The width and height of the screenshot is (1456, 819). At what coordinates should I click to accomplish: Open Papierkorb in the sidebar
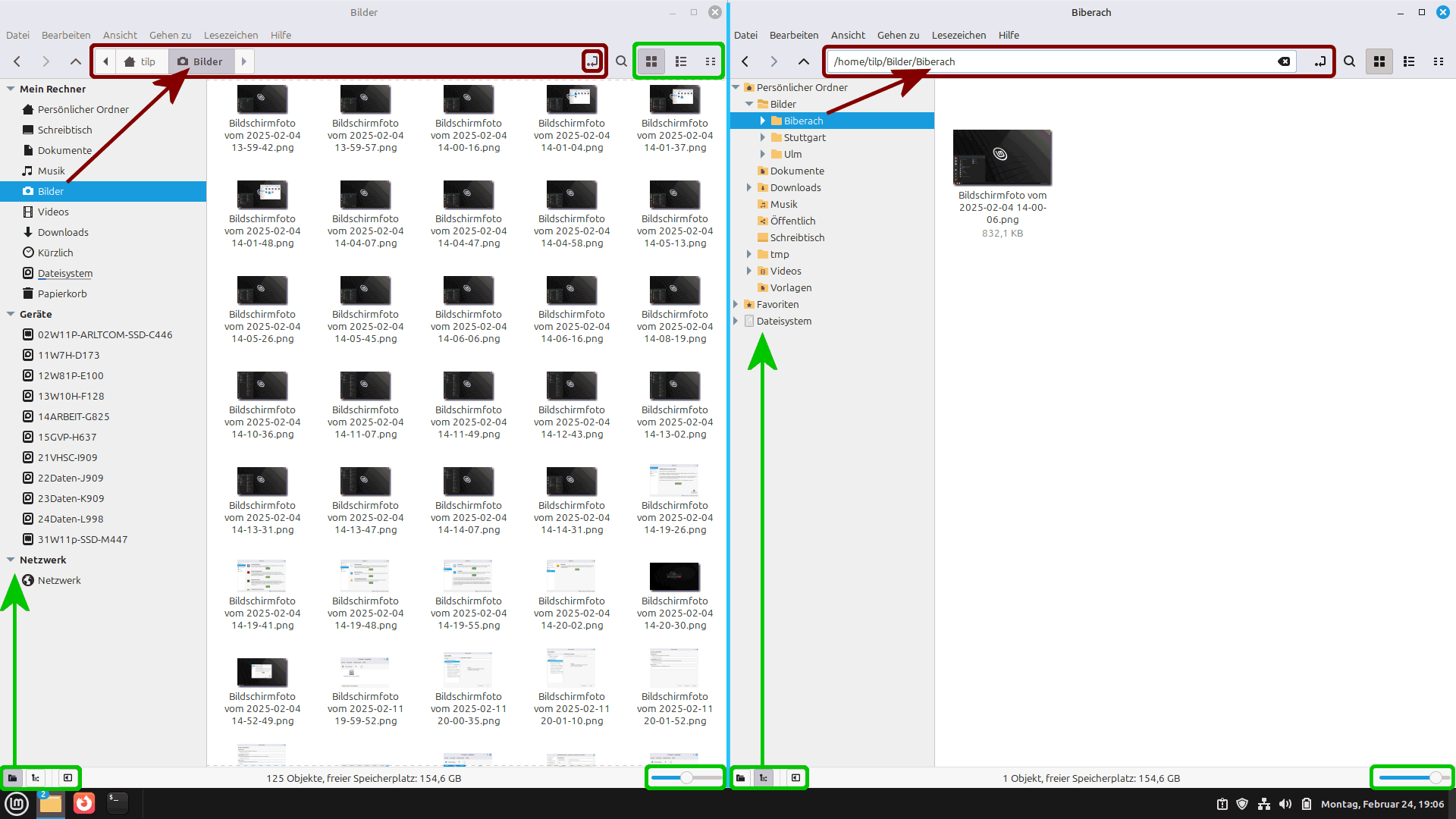pos(62,293)
